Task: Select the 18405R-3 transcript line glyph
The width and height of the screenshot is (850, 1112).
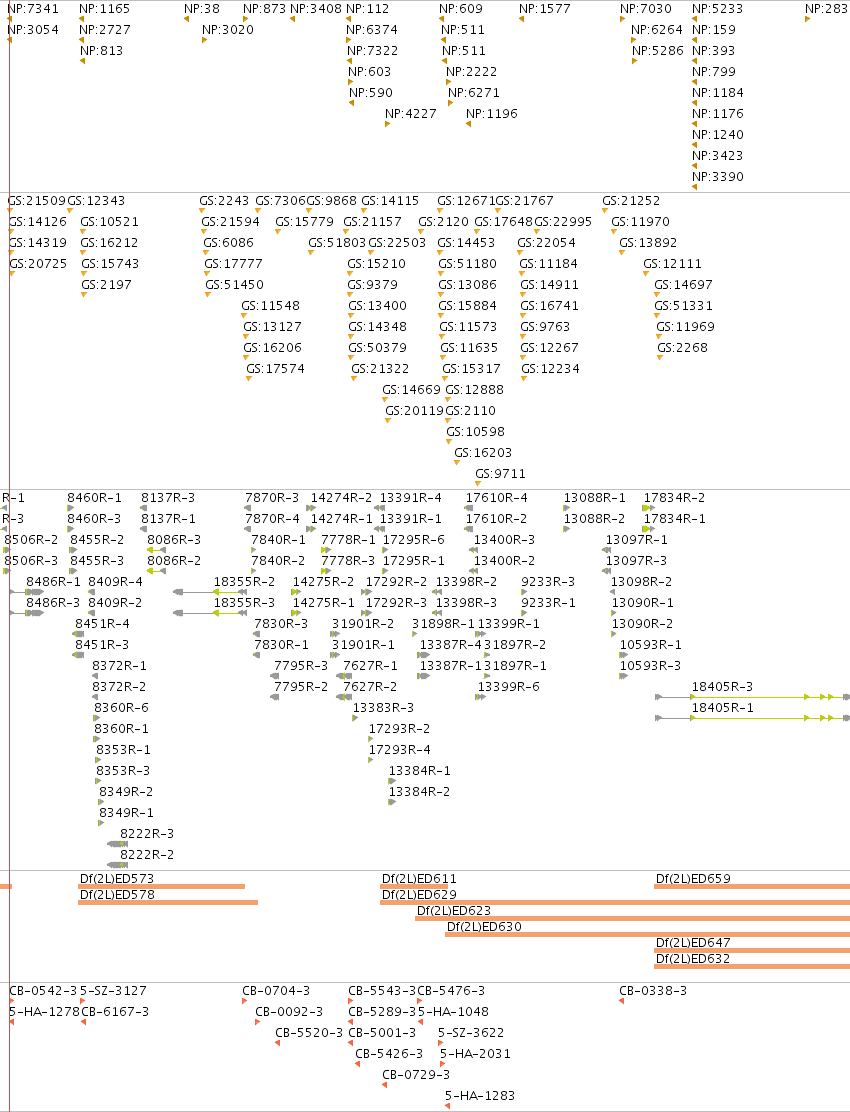Action: tap(752, 697)
